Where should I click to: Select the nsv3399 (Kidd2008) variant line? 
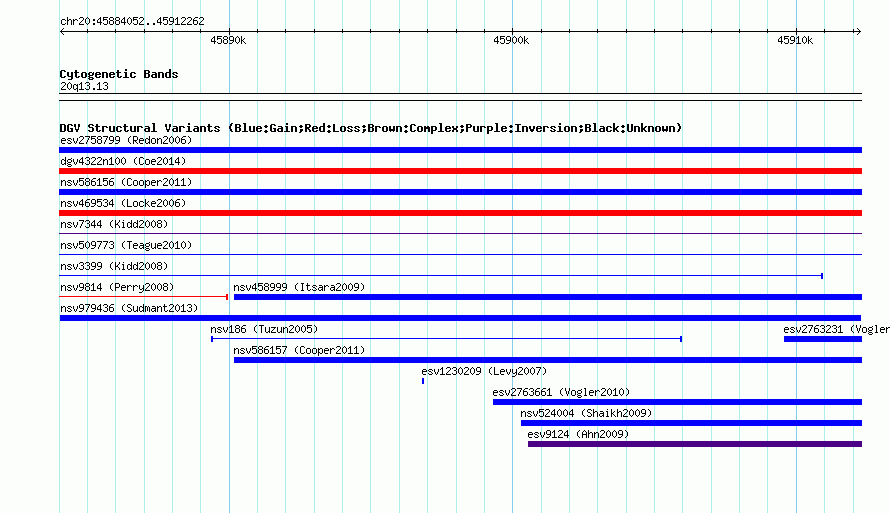click(441, 276)
